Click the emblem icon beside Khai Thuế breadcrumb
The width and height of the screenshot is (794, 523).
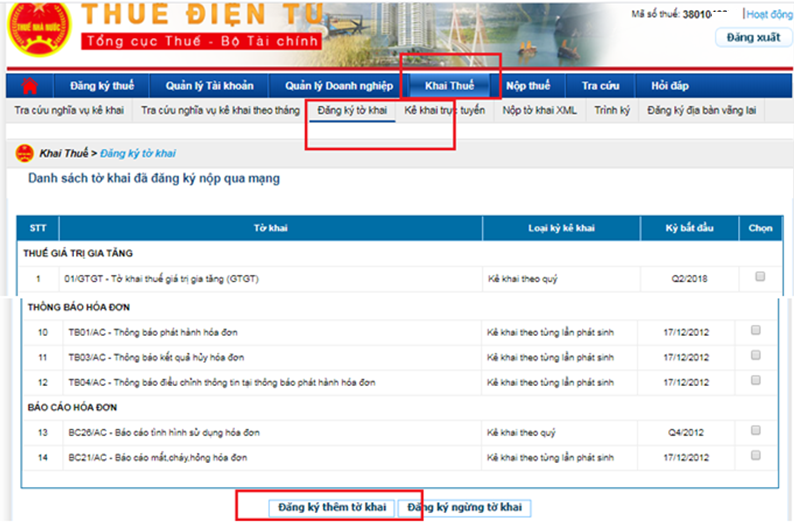coord(23,153)
